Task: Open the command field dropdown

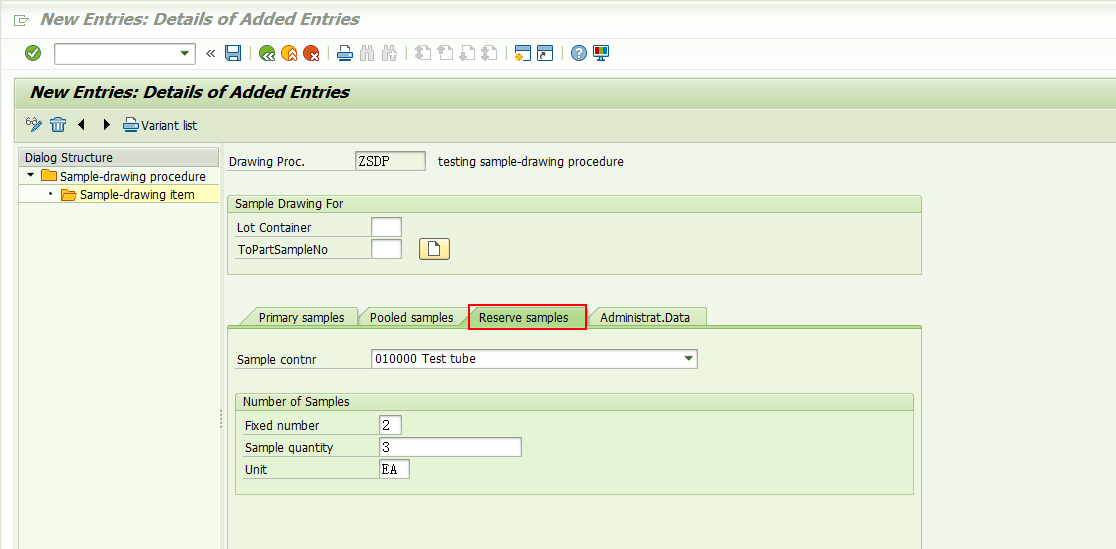Action: point(184,53)
